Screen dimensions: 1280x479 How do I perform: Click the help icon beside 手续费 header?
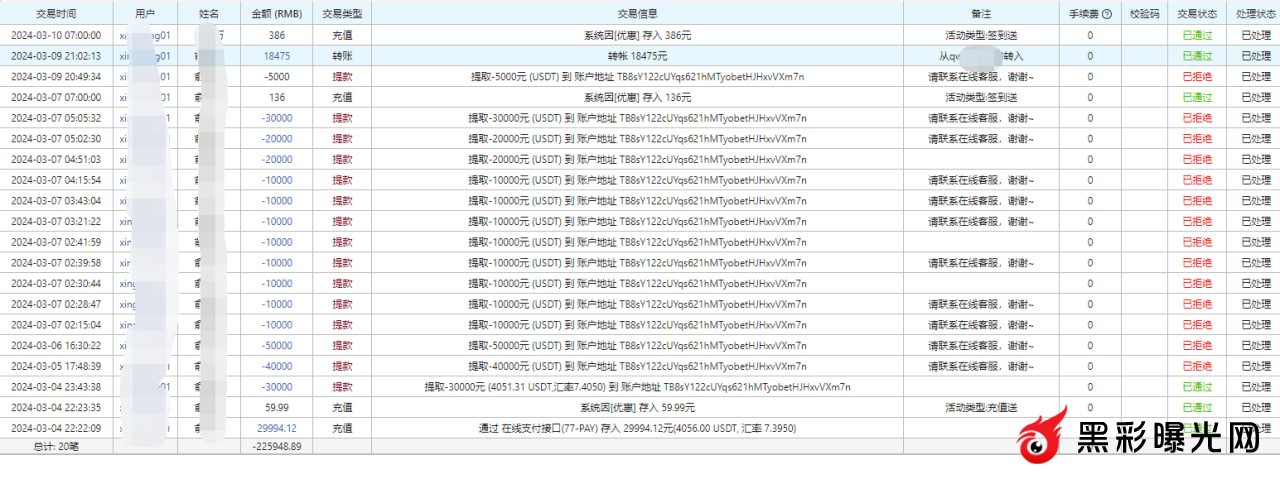click(x=1107, y=14)
